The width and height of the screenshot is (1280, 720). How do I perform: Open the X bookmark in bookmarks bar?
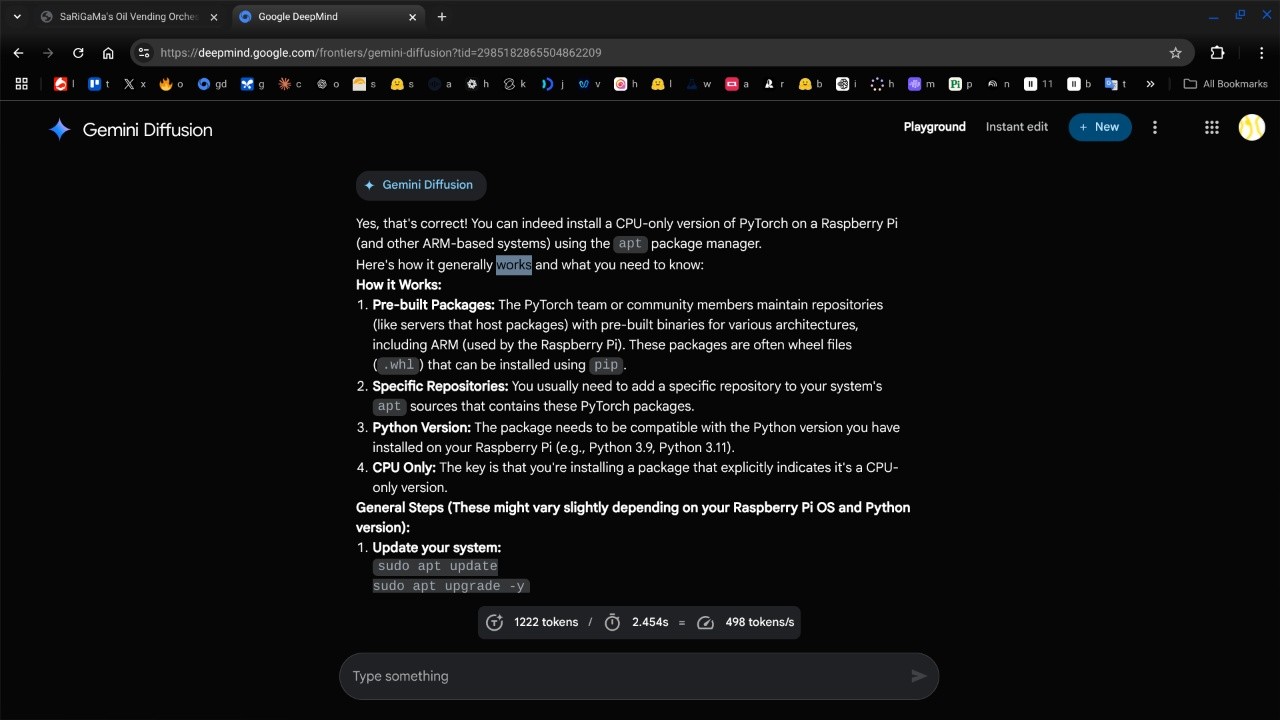pyautogui.click(x=134, y=84)
